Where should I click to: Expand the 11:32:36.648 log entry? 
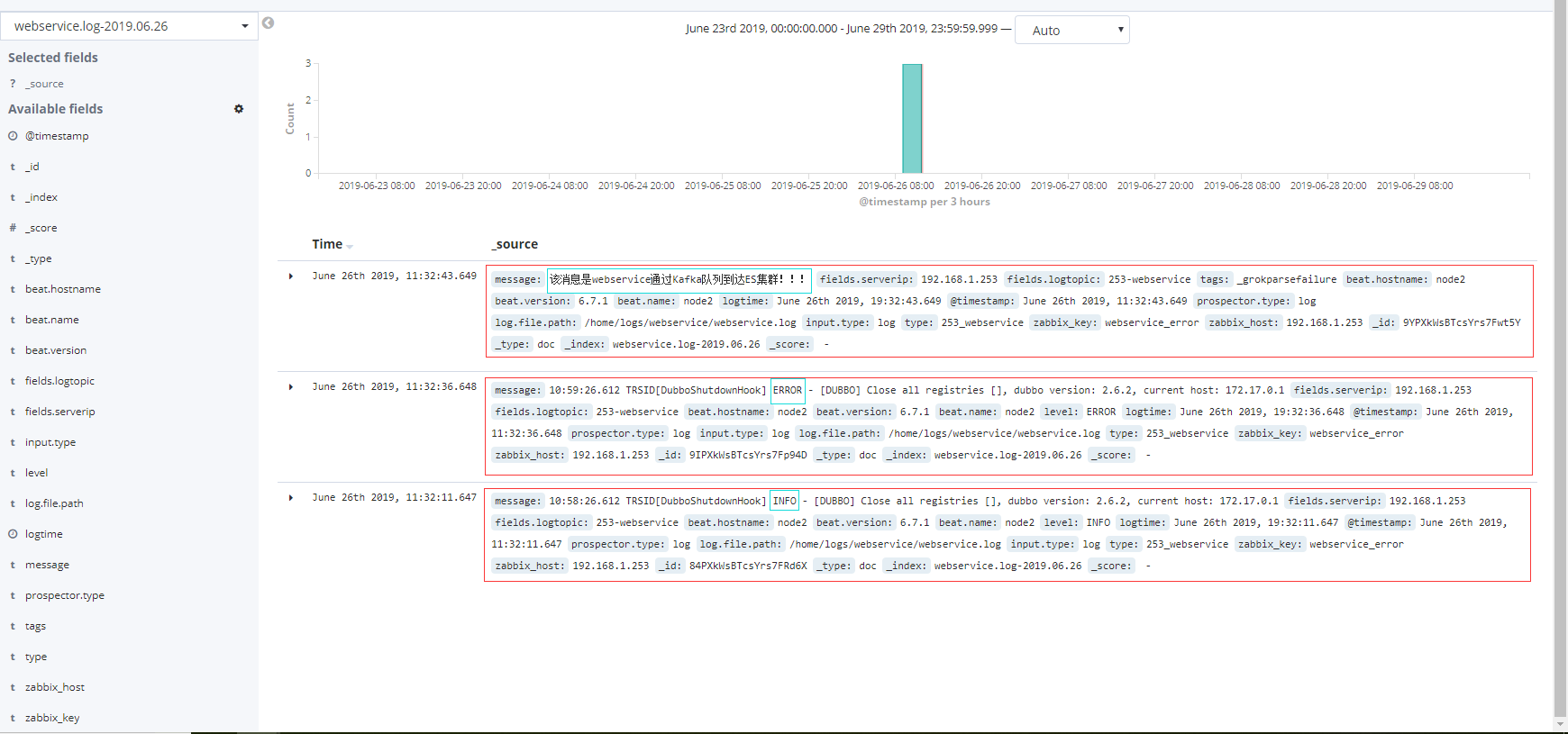[x=291, y=387]
